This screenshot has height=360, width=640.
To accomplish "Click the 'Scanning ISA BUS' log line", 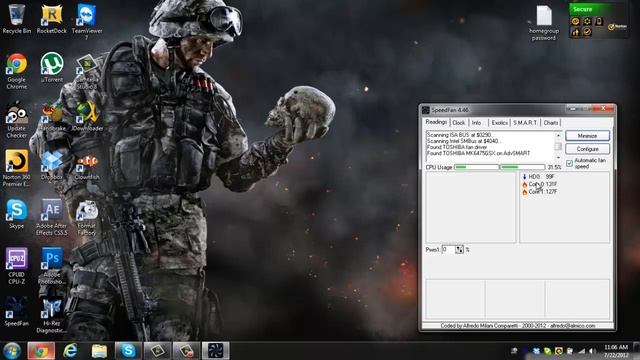I will [x=460, y=135].
